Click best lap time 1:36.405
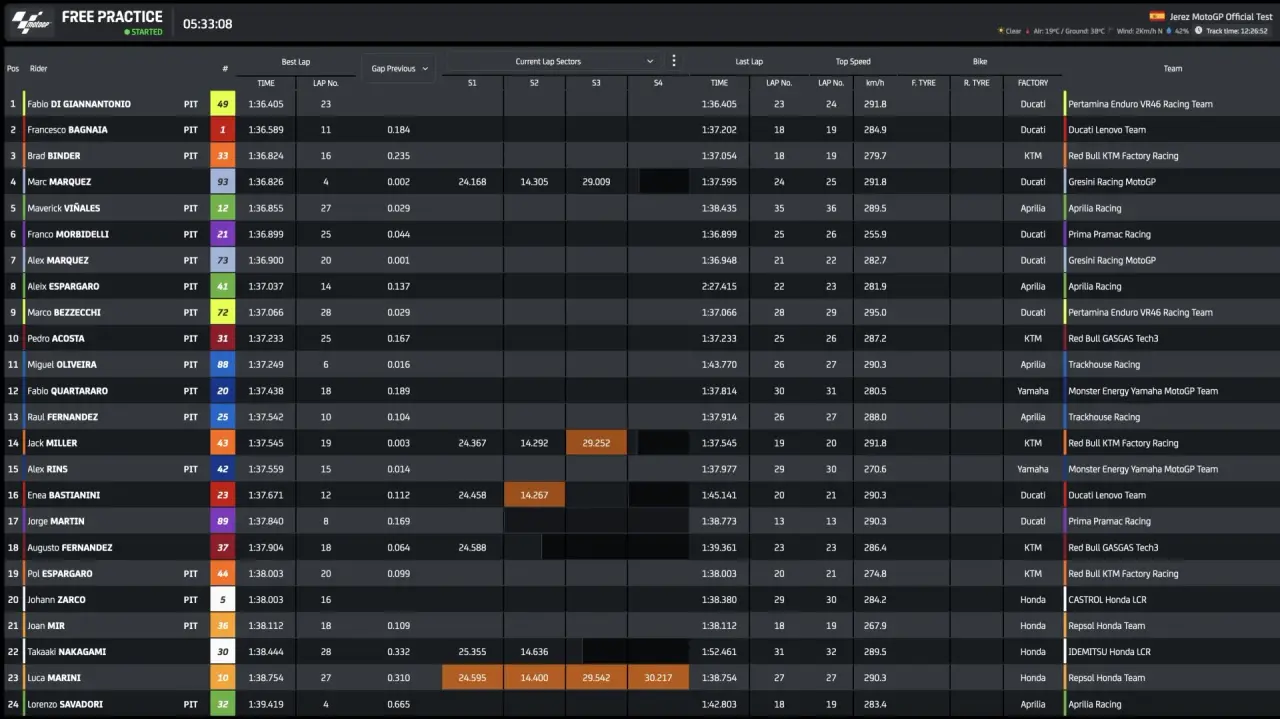 (x=265, y=104)
